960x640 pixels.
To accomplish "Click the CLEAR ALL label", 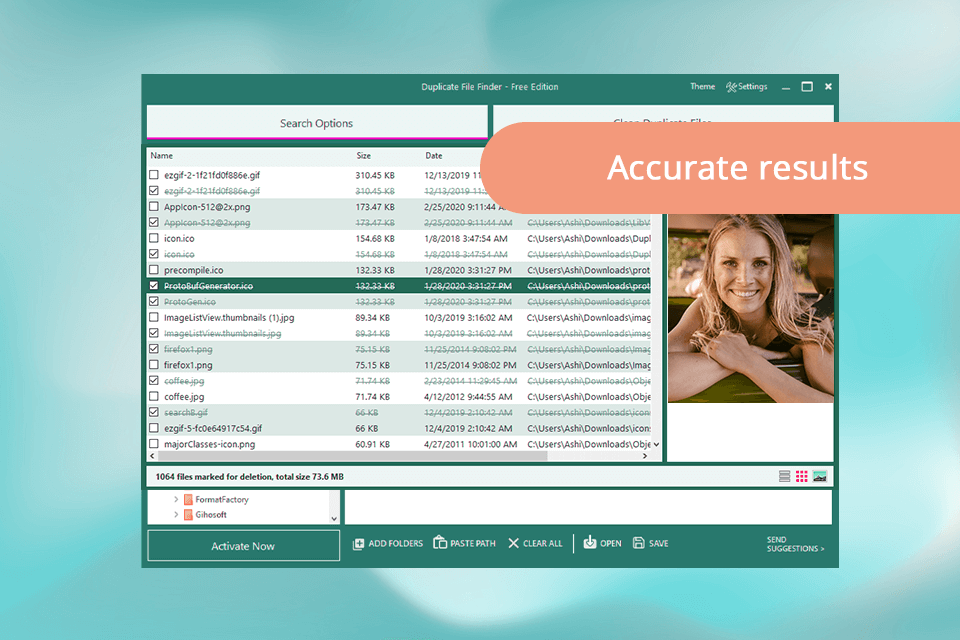I will [542, 544].
